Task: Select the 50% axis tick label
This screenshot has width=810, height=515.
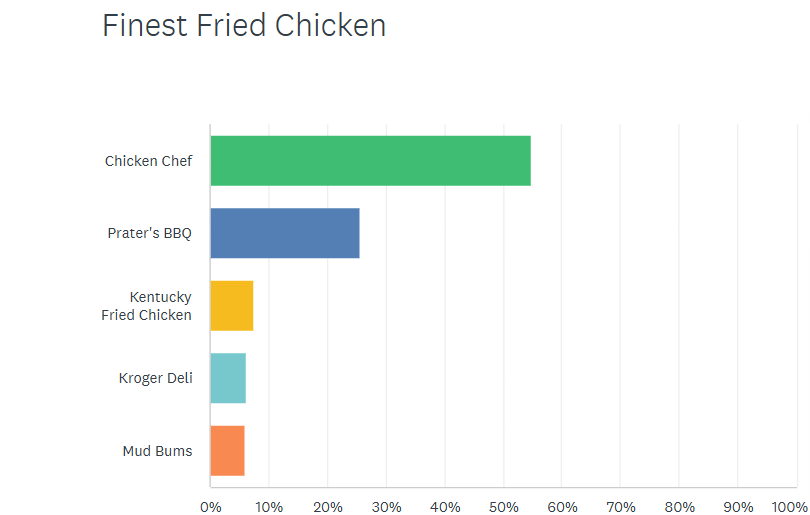Action: 503,506
